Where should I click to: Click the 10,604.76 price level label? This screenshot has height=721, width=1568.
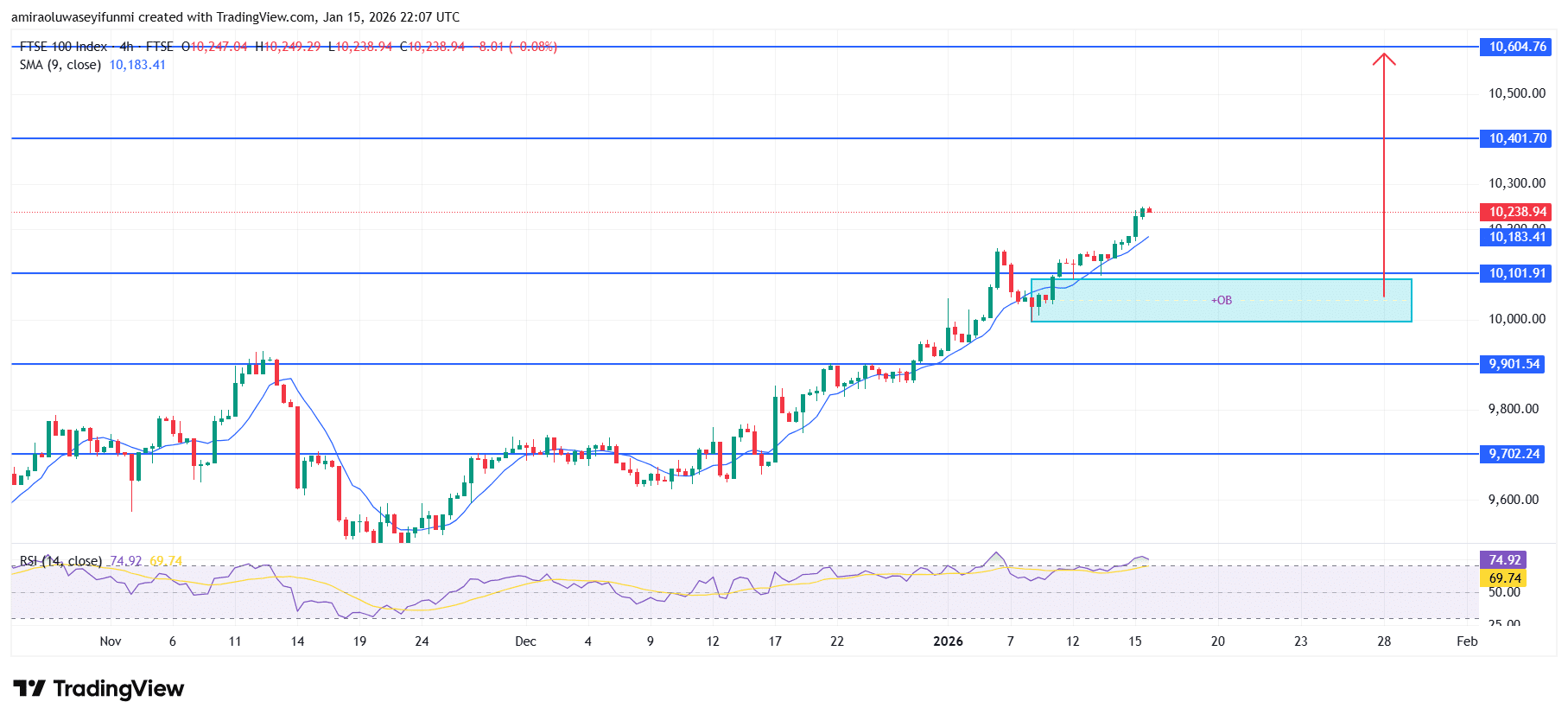pyautogui.click(x=1517, y=47)
